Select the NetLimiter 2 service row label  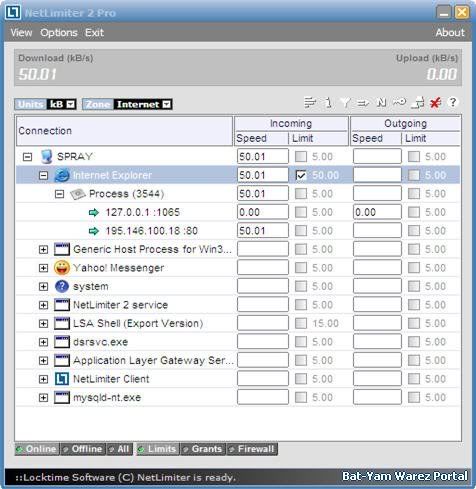pos(120,305)
